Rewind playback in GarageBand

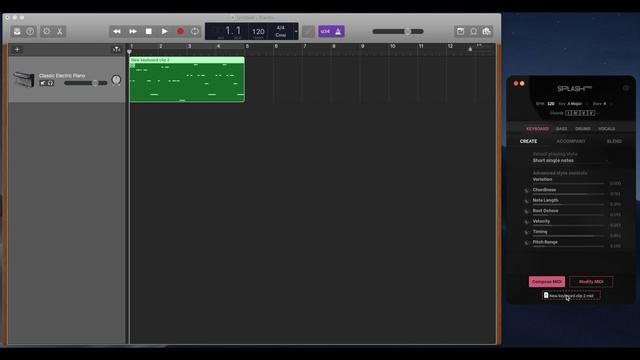pyautogui.click(x=117, y=31)
